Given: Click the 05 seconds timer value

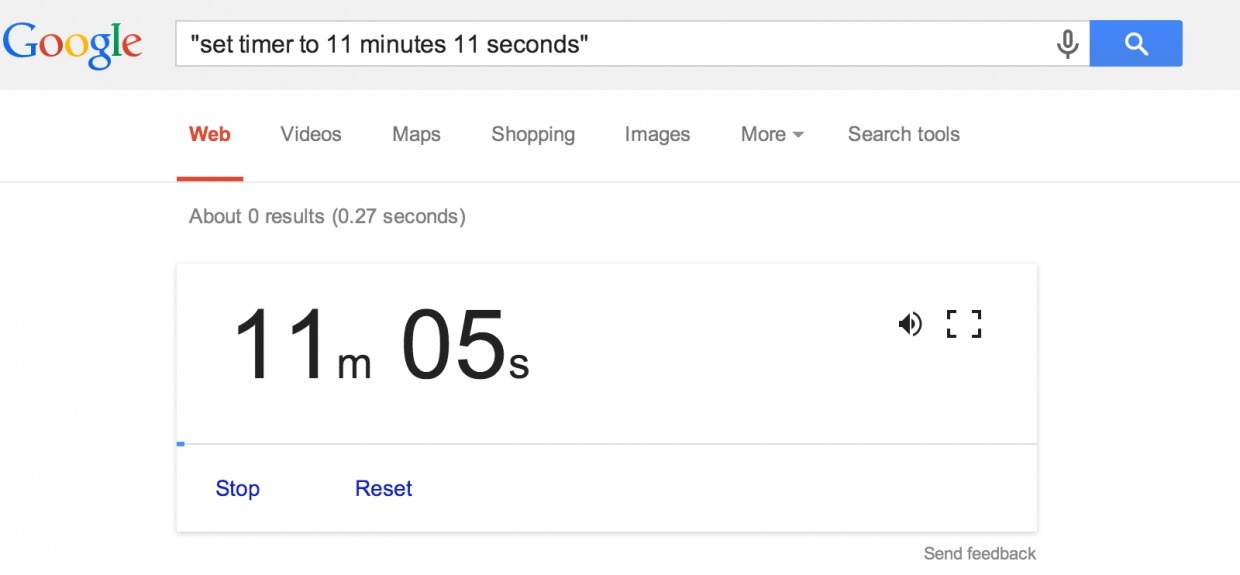Looking at the screenshot, I should tap(454, 346).
